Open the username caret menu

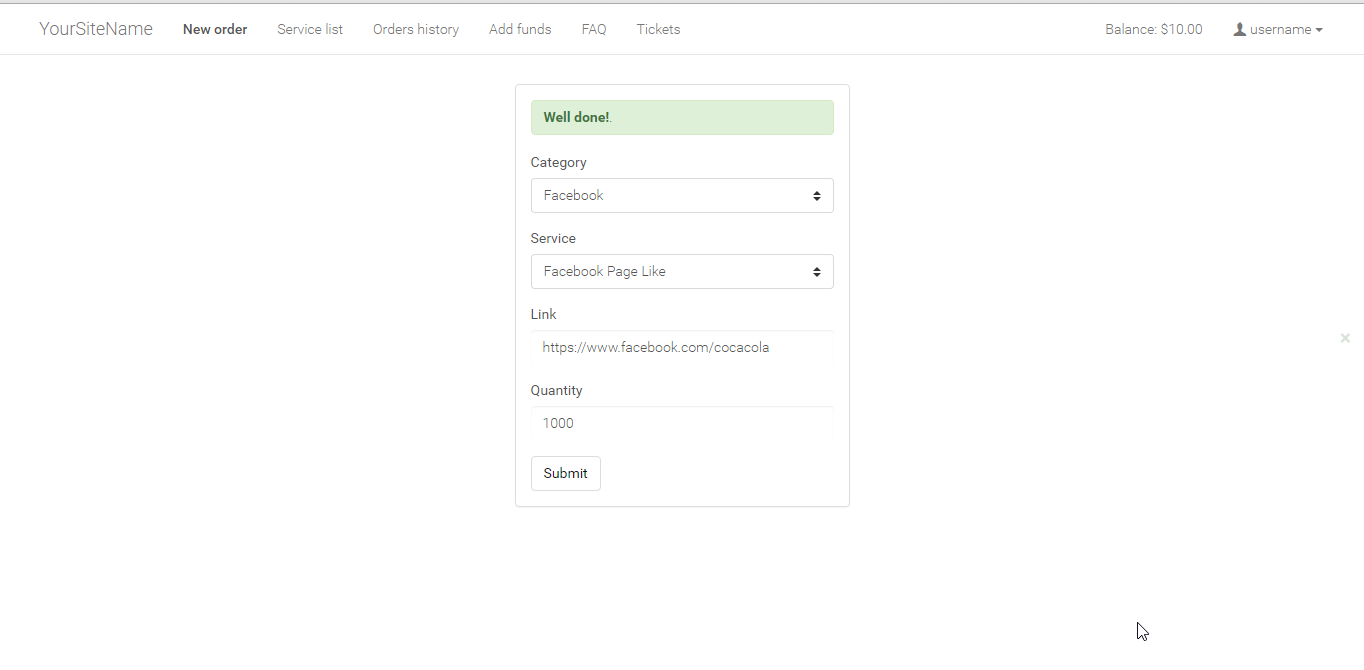[x=1319, y=30]
